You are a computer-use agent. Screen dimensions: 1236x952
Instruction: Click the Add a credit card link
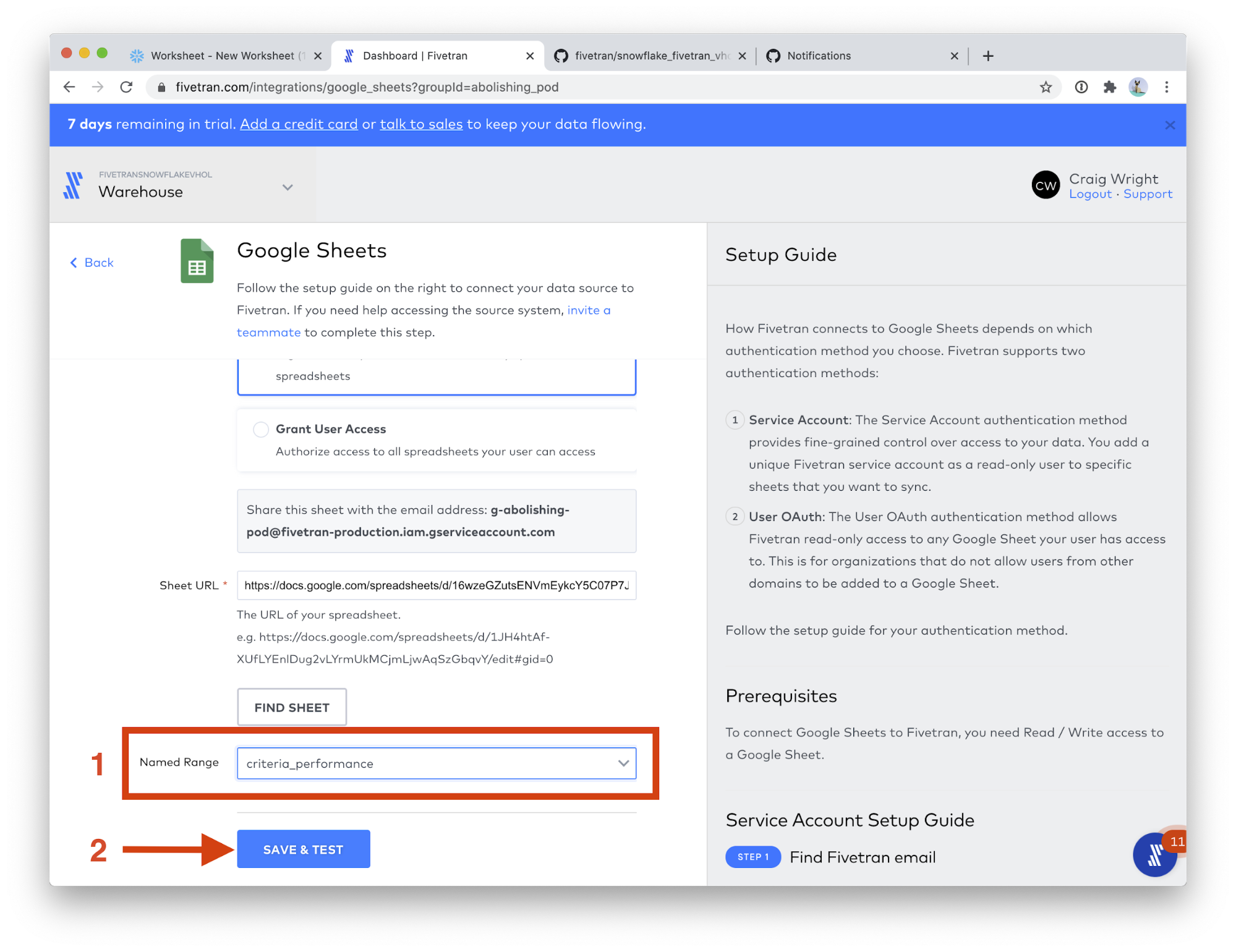click(x=299, y=124)
